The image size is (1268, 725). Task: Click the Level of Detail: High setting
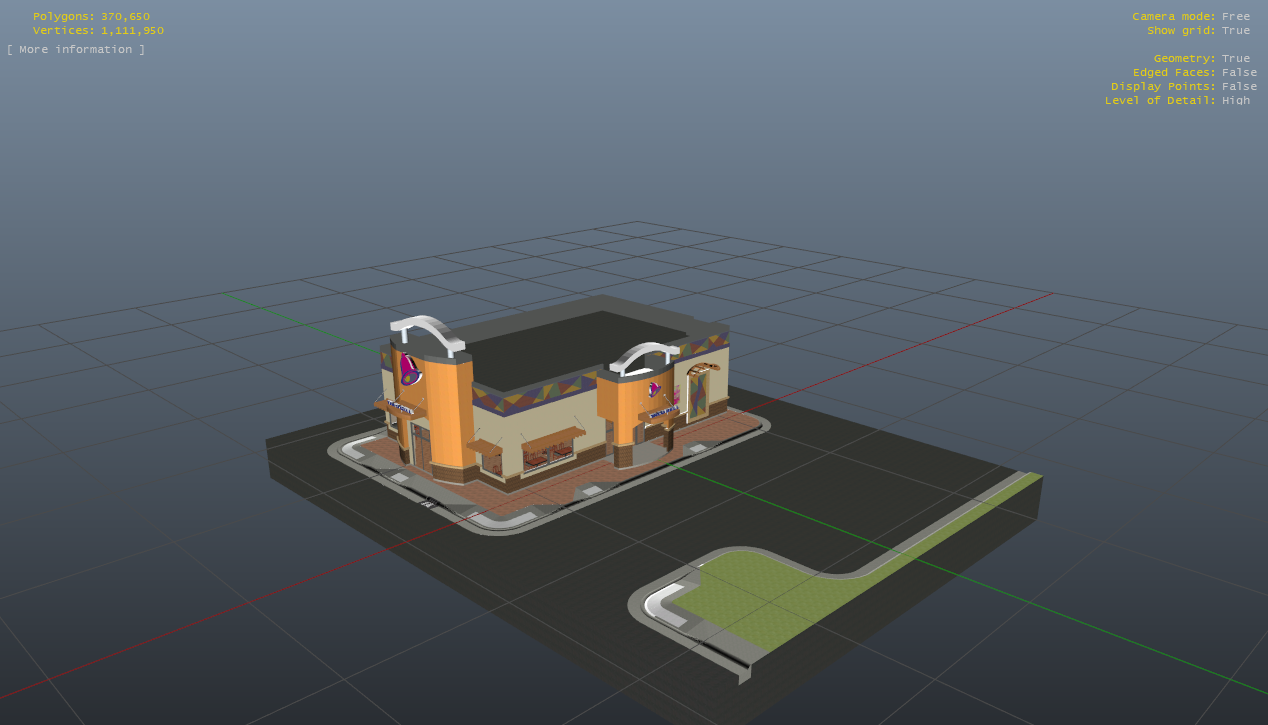click(x=1178, y=100)
